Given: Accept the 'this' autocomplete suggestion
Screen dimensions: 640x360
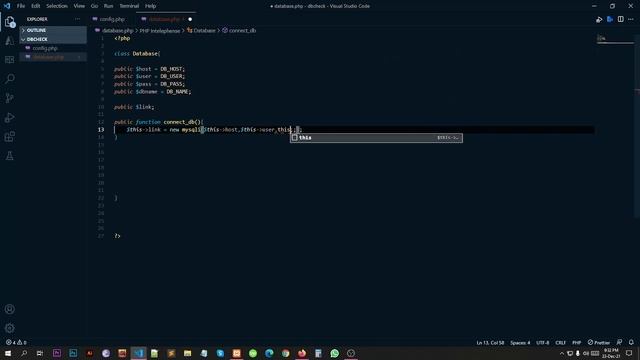Looking at the screenshot, I should tap(376, 138).
